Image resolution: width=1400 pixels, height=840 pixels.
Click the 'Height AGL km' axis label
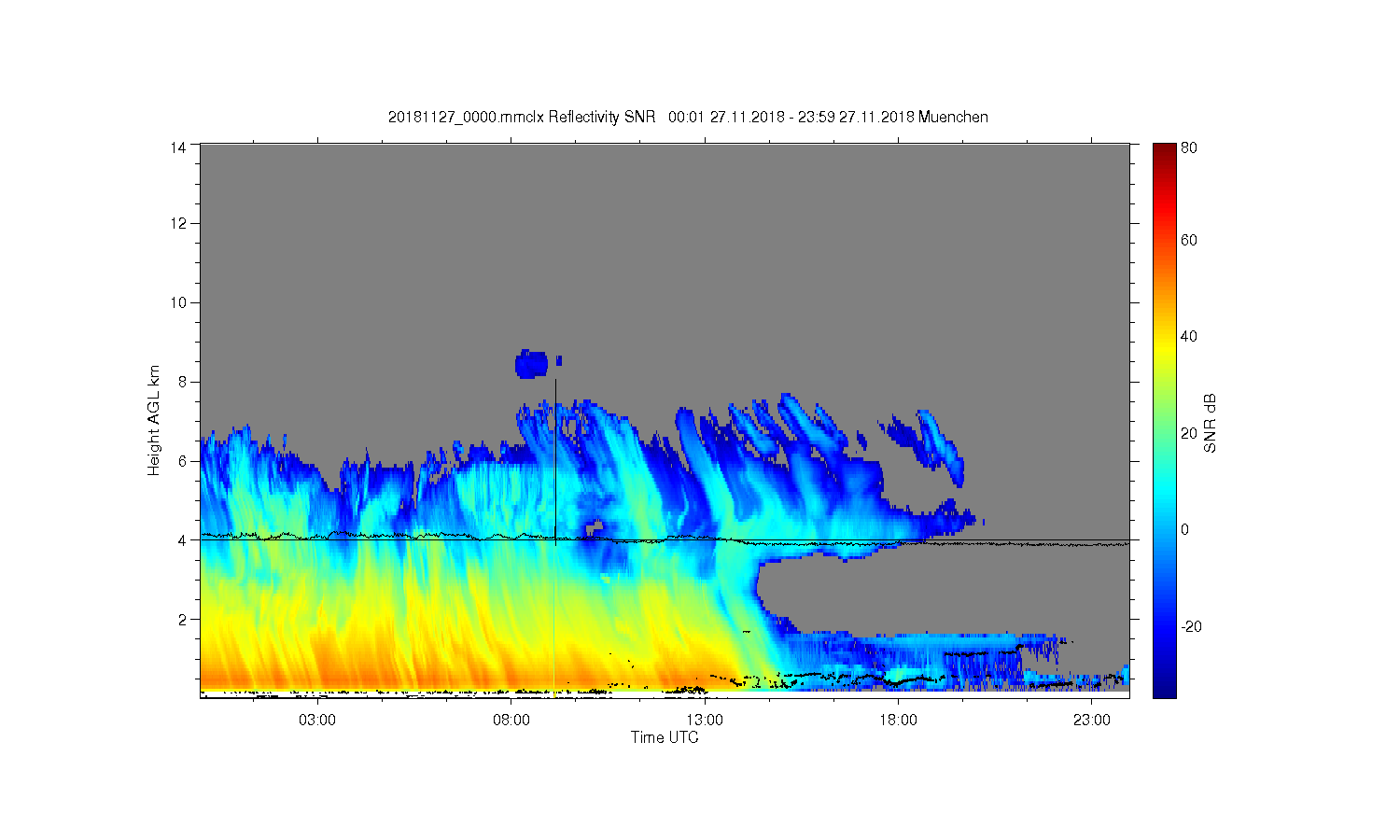(154, 420)
